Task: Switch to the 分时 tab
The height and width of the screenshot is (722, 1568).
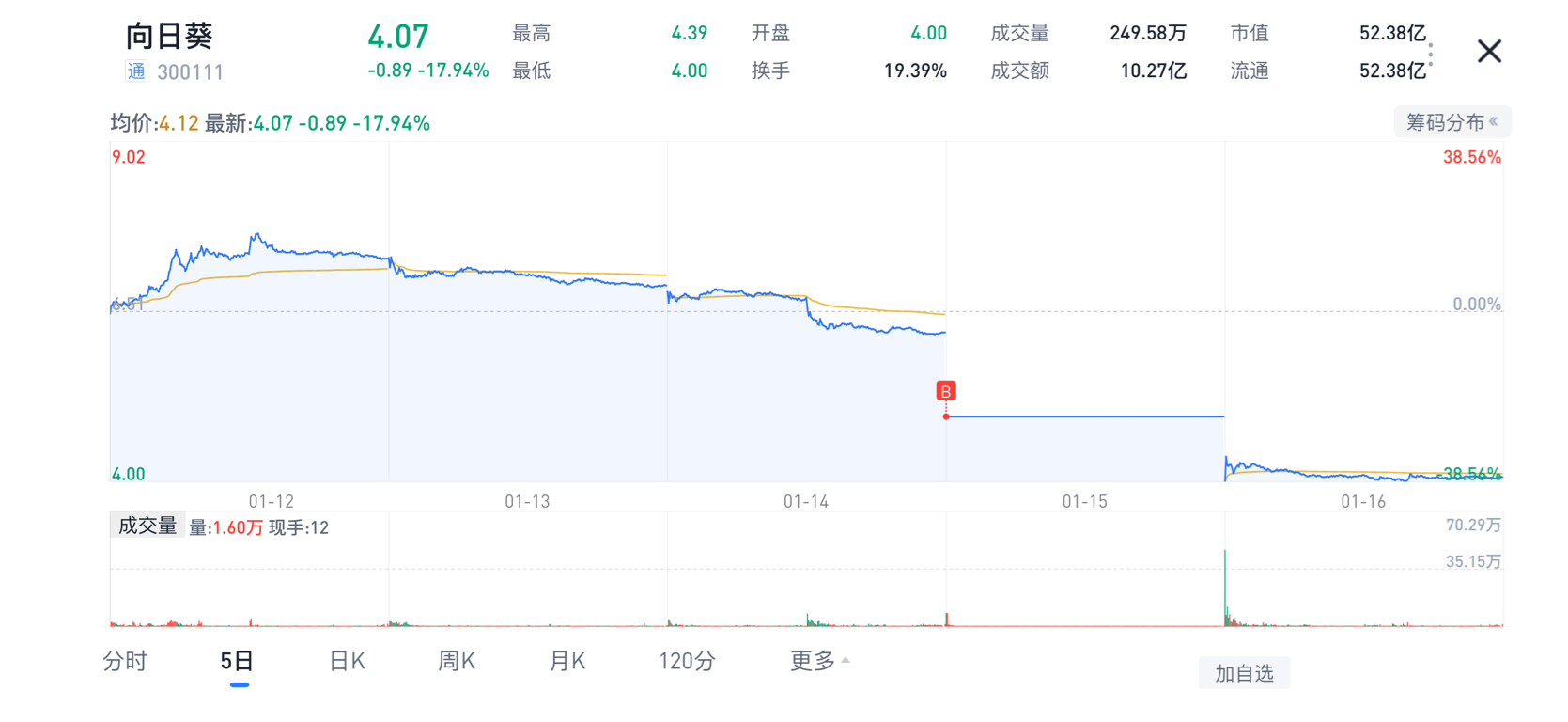Action: click(x=125, y=662)
